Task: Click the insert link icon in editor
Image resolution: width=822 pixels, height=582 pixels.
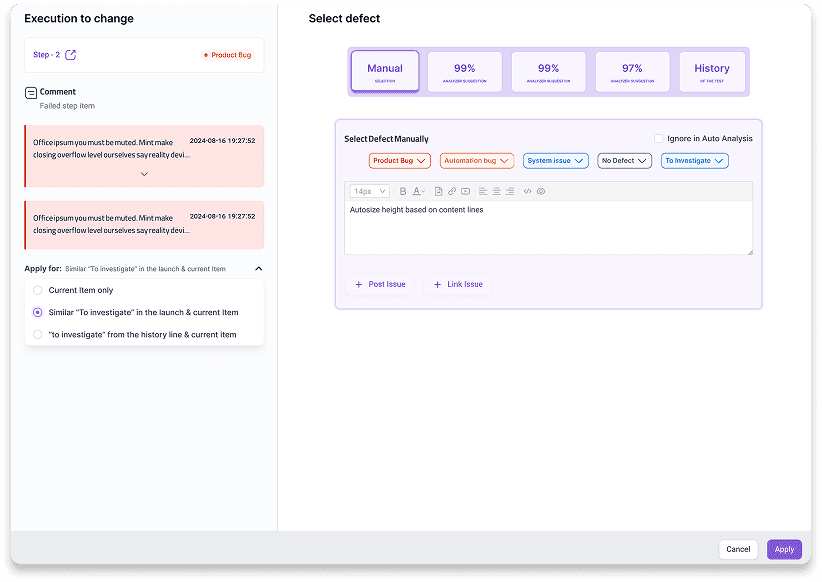Action: [452, 191]
